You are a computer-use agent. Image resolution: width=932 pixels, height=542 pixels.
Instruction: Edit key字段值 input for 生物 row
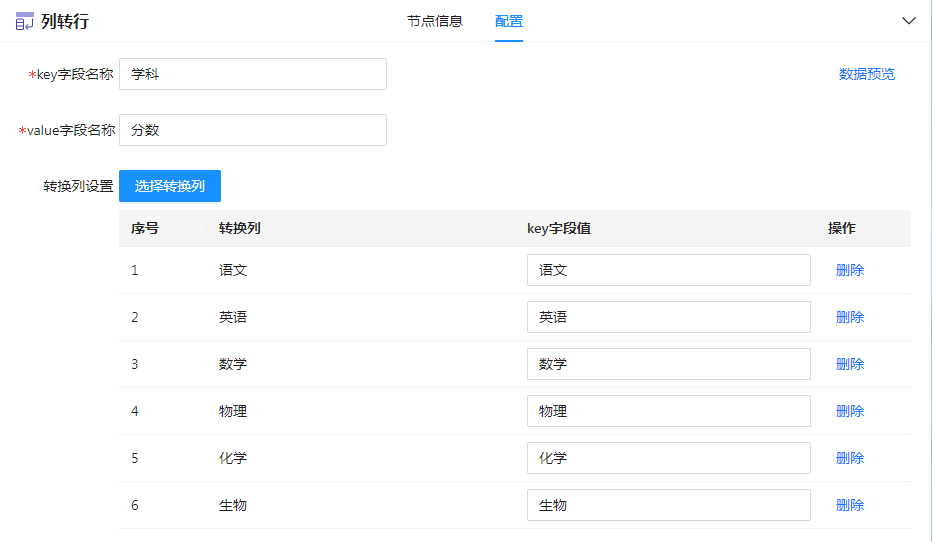[x=668, y=505]
